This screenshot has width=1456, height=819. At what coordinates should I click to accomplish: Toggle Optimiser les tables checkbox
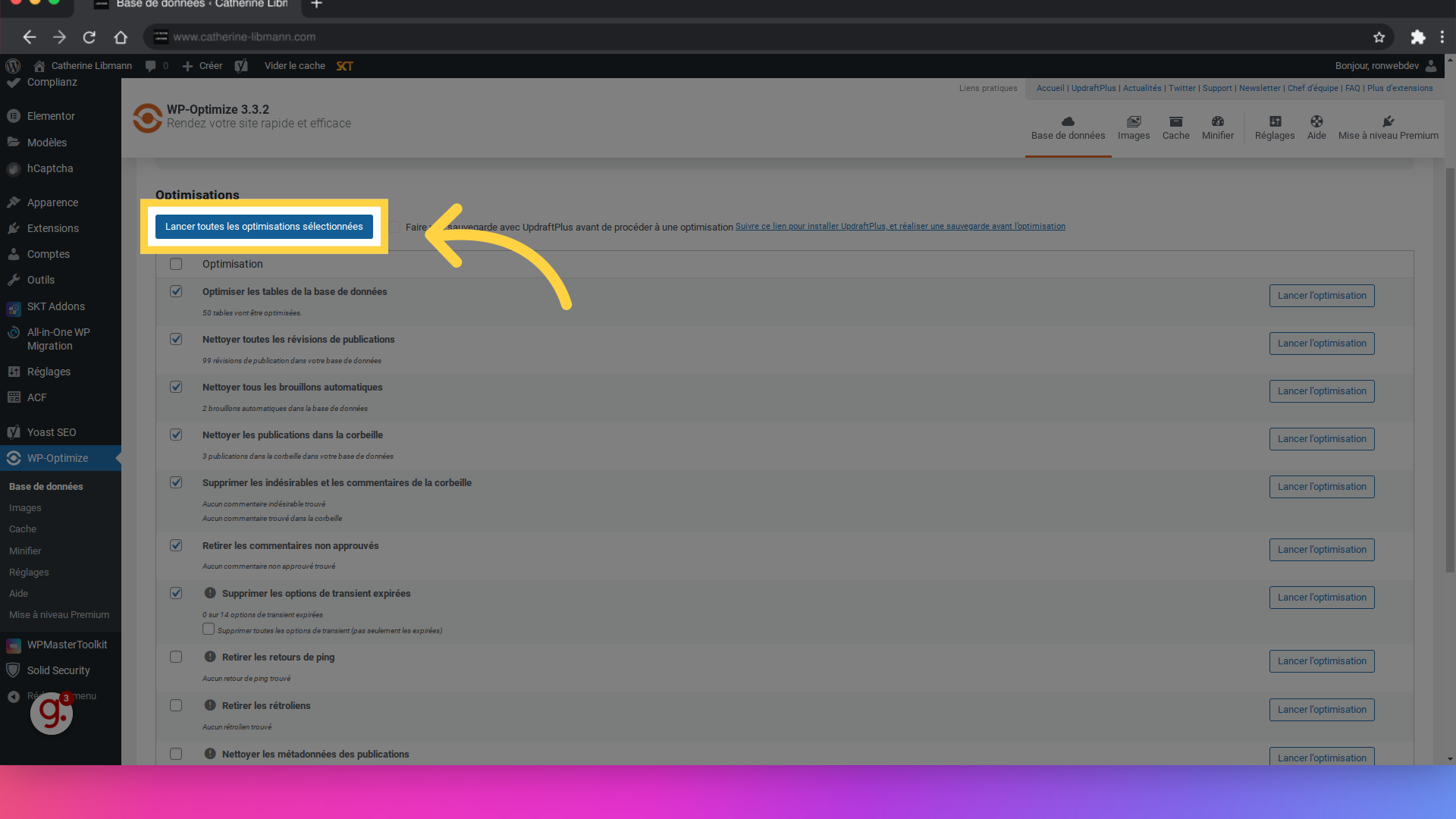176,291
